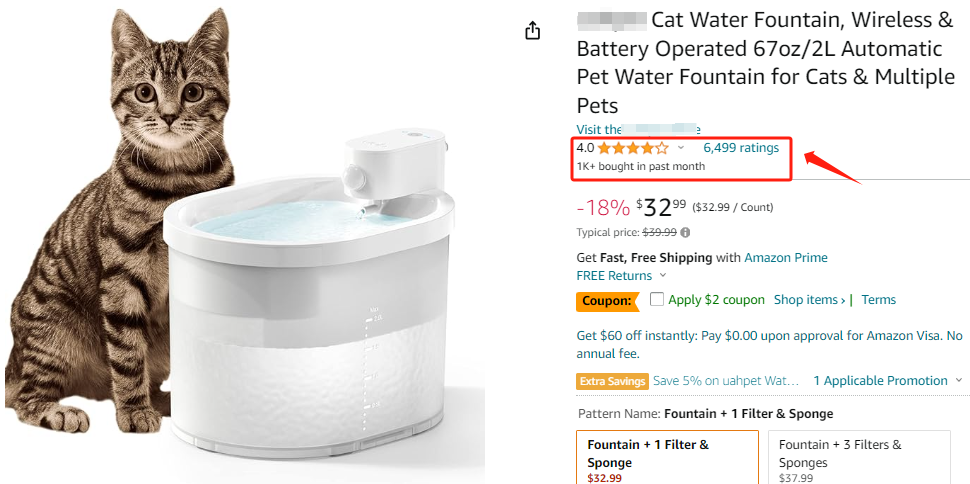Screen dimensions: 970x484
Task: Click the Save 5% promotion text
Action: (726, 381)
